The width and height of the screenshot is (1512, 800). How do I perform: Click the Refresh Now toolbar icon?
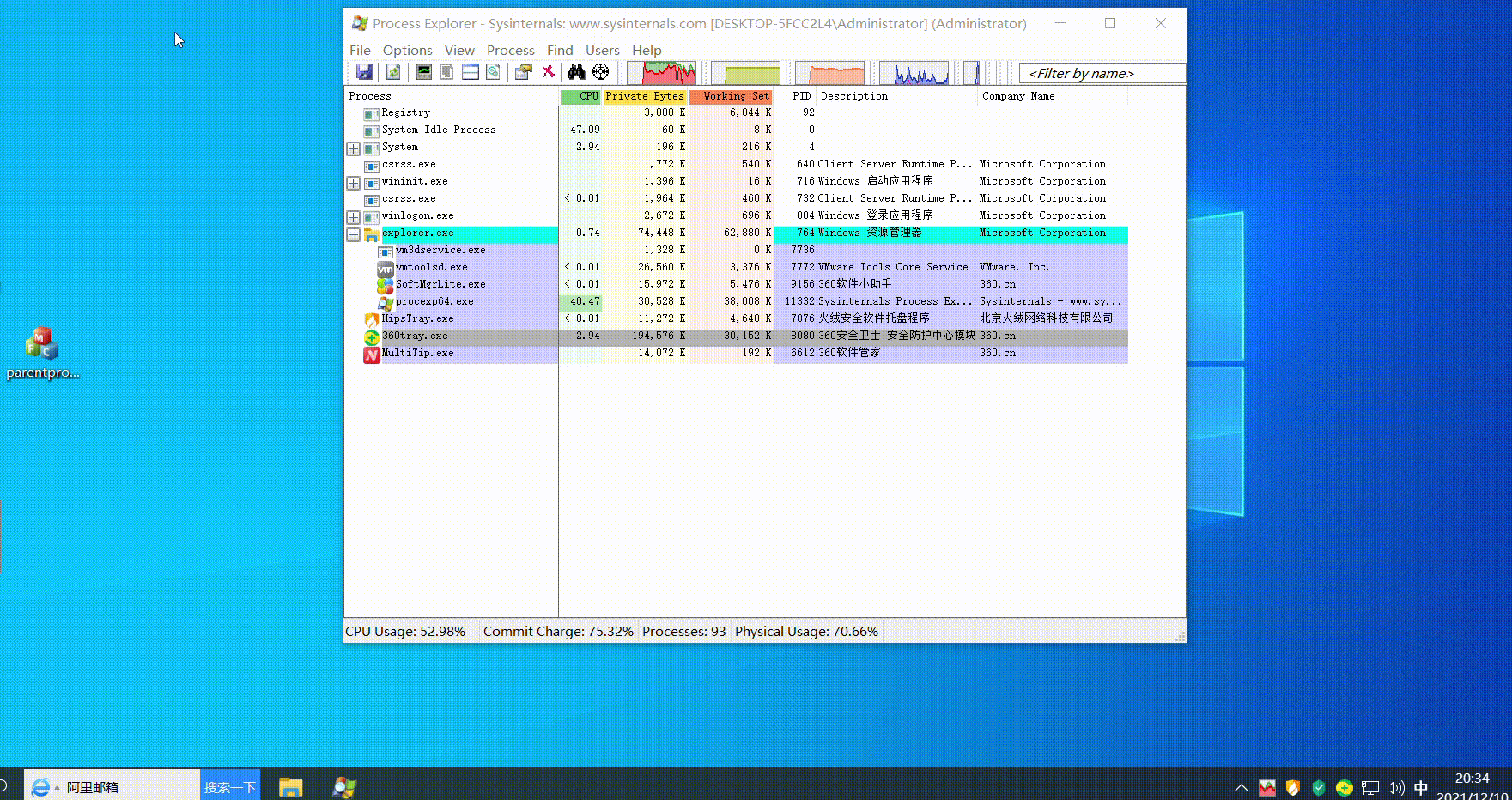point(393,73)
